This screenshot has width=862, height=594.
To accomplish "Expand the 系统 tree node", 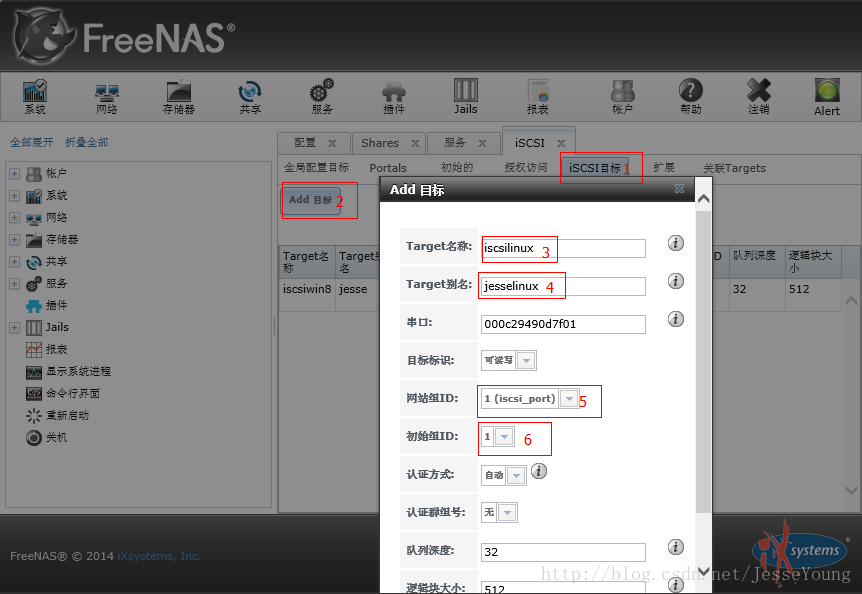I will (x=14, y=196).
